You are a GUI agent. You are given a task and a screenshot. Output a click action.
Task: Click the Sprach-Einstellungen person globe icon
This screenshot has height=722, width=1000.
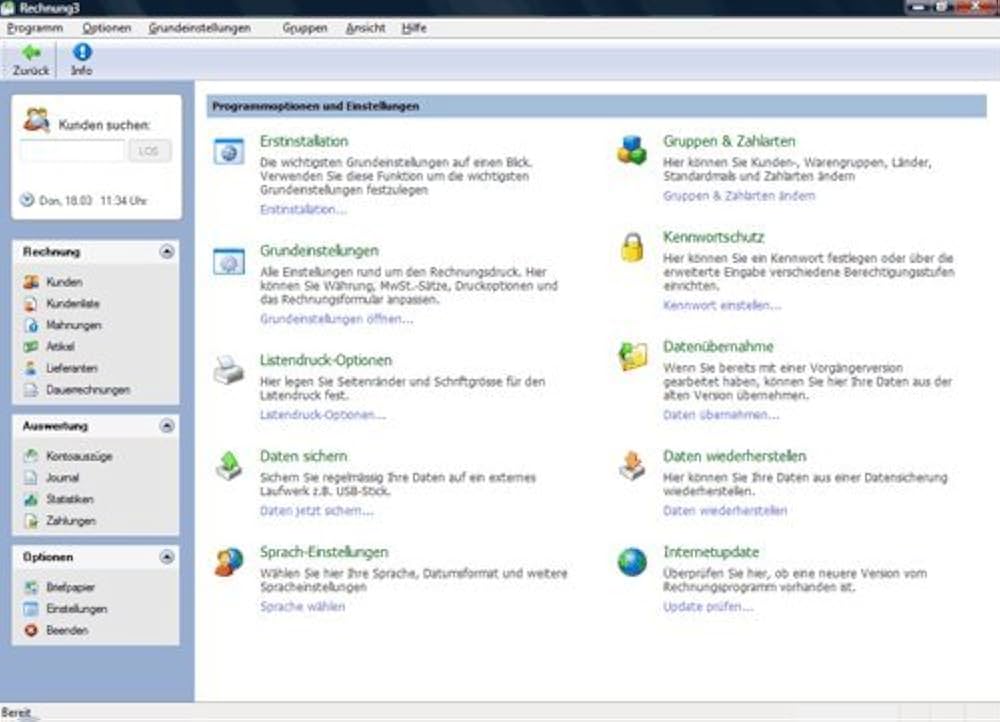pyautogui.click(x=229, y=562)
